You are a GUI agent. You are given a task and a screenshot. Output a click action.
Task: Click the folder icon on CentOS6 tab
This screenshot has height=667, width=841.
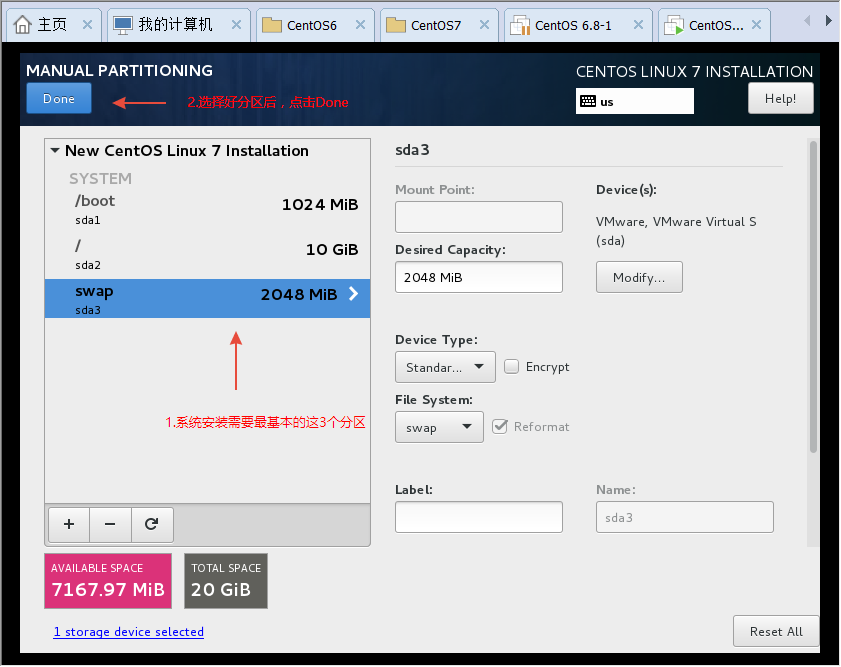pos(272,25)
